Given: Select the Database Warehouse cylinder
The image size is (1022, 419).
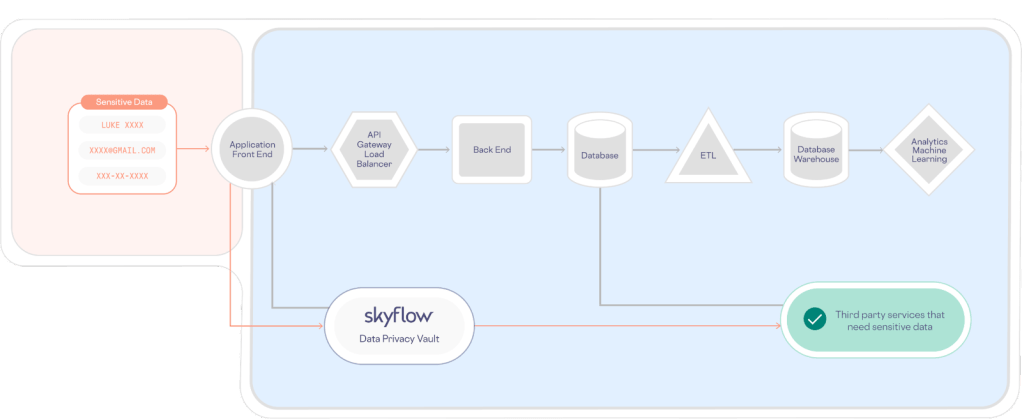Looking at the screenshot, I should click(x=816, y=153).
